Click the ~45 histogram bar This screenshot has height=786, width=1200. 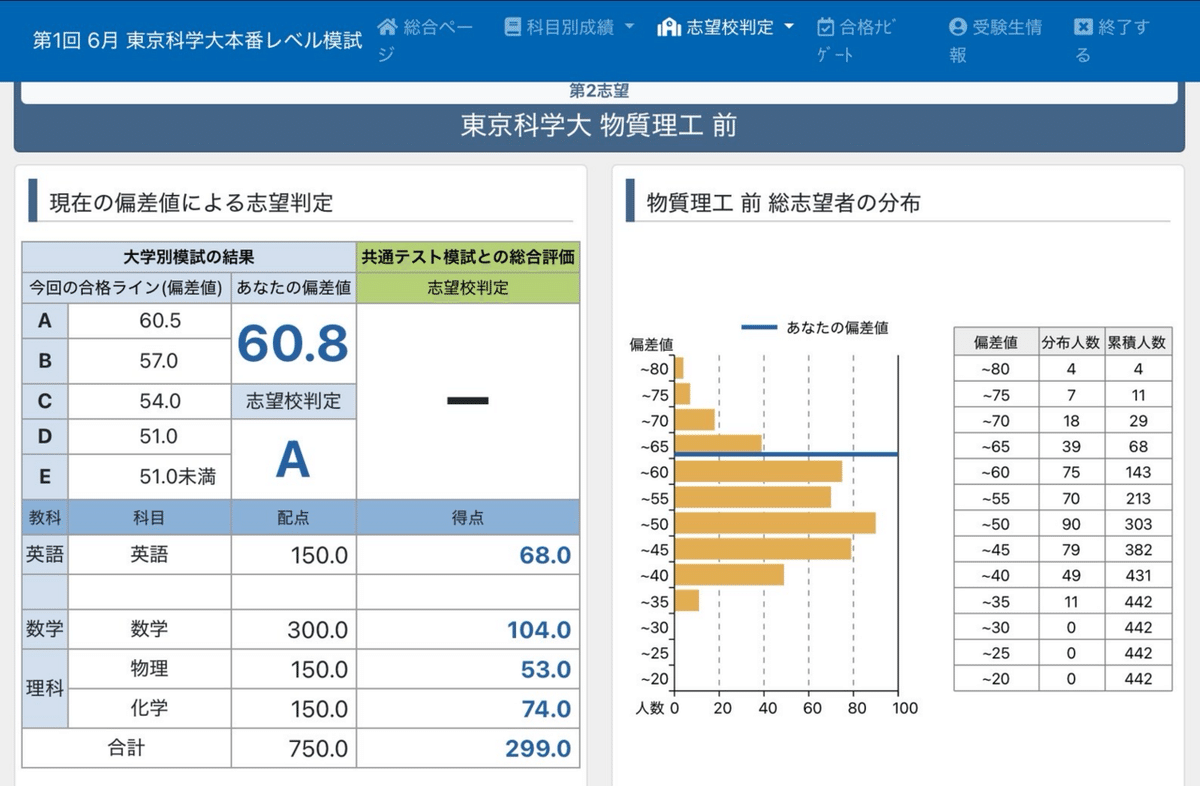tap(763, 549)
